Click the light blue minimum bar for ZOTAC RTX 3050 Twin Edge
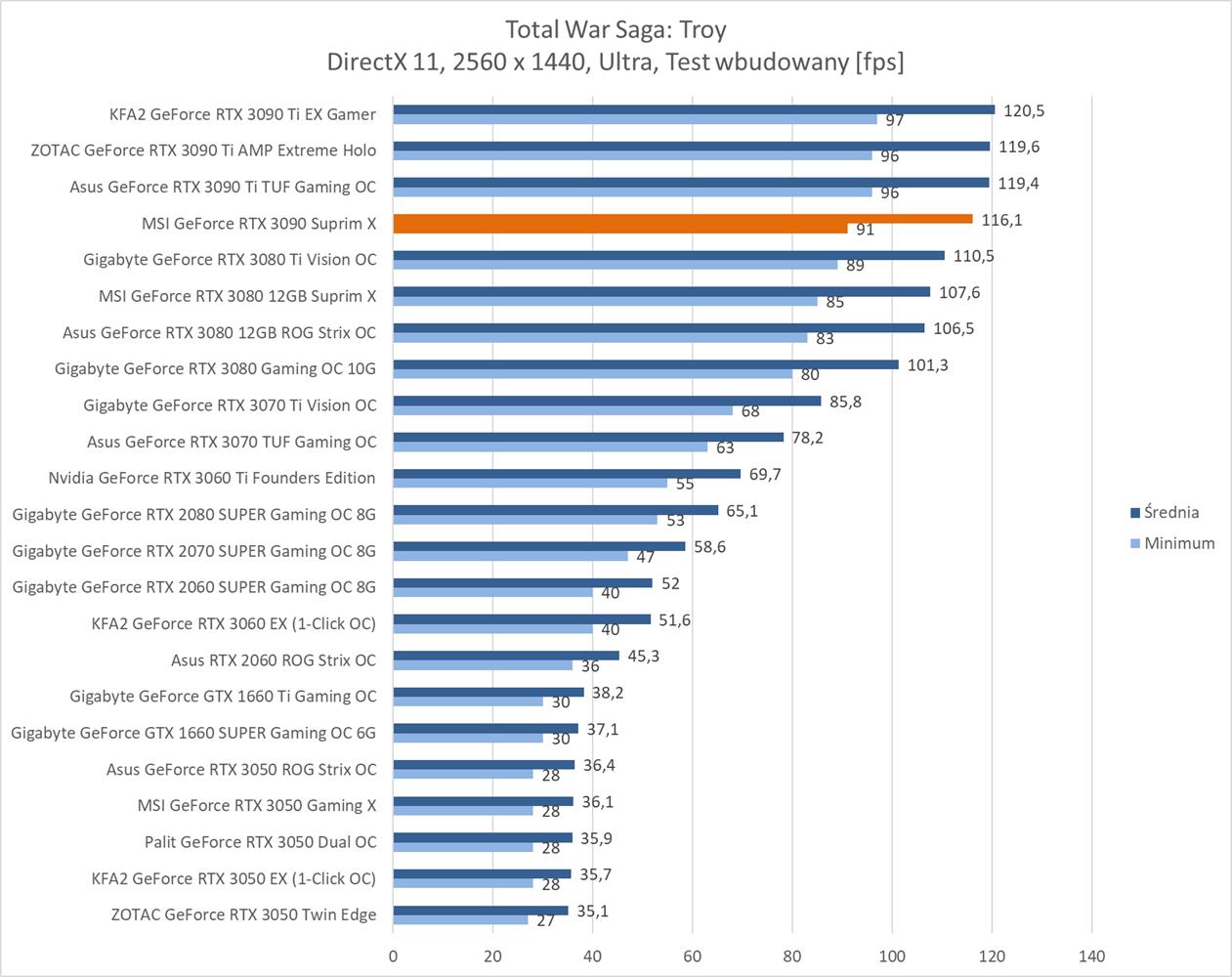1232x977 pixels. click(x=461, y=919)
